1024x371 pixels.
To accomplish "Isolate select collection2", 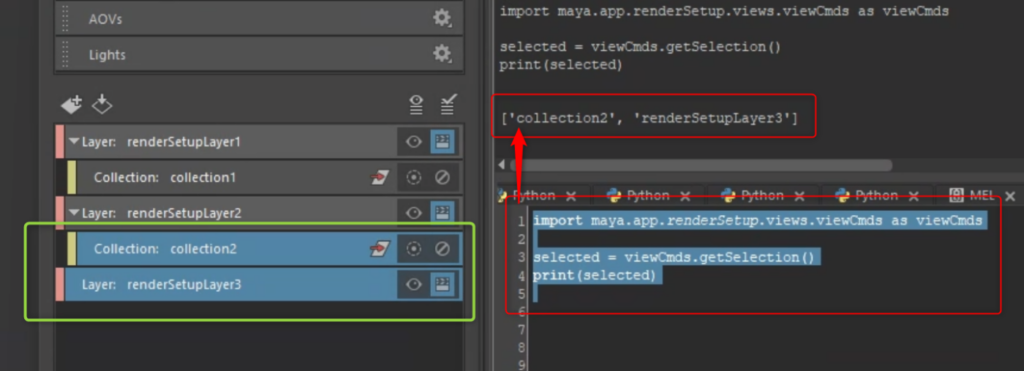I will coord(413,249).
